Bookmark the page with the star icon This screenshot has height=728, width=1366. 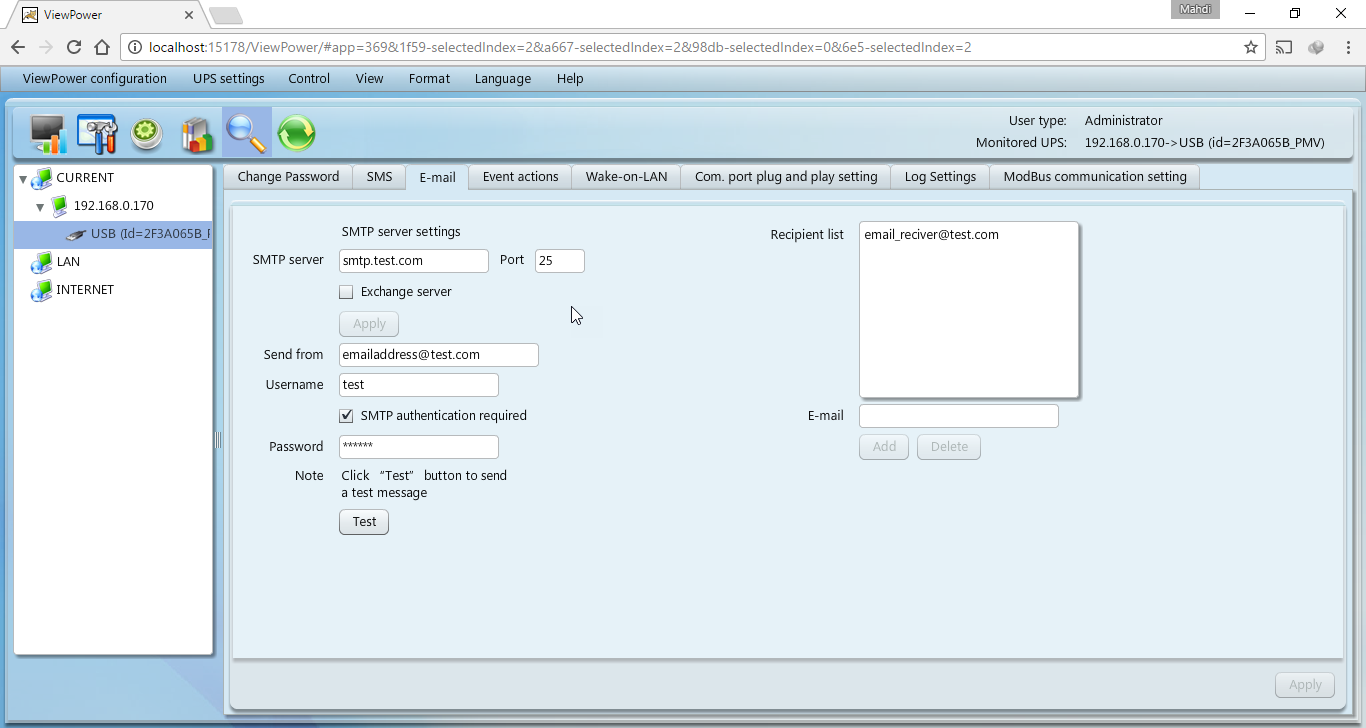coord(1250,47)
